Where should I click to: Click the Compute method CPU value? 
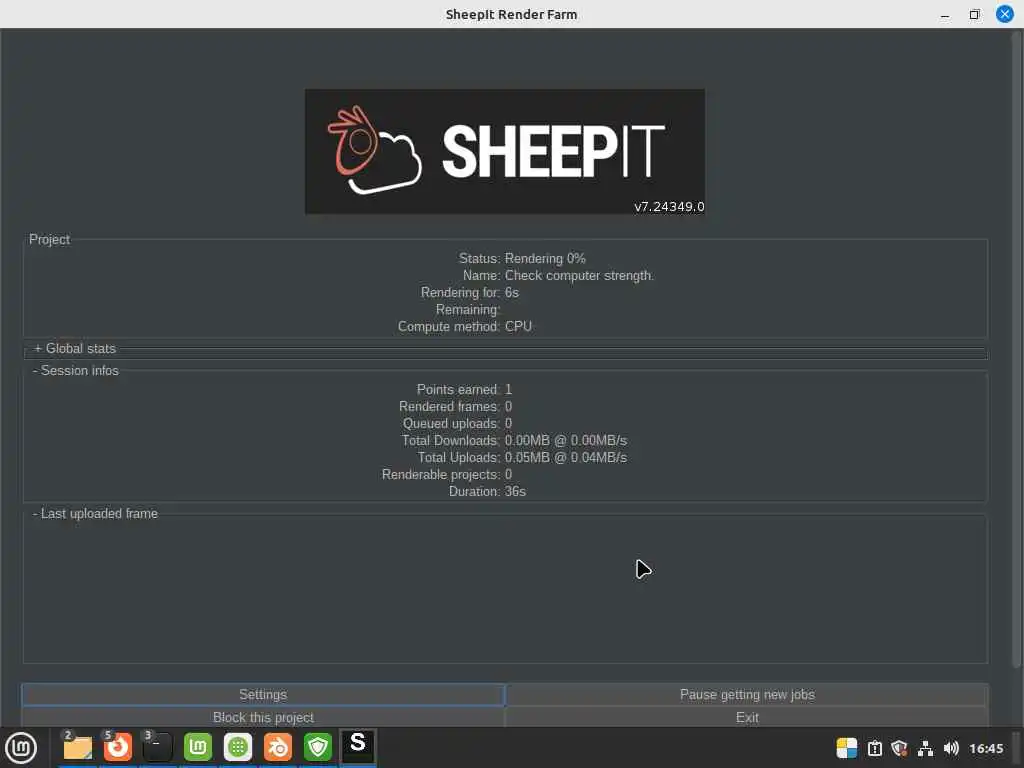[x=519, y=327]
